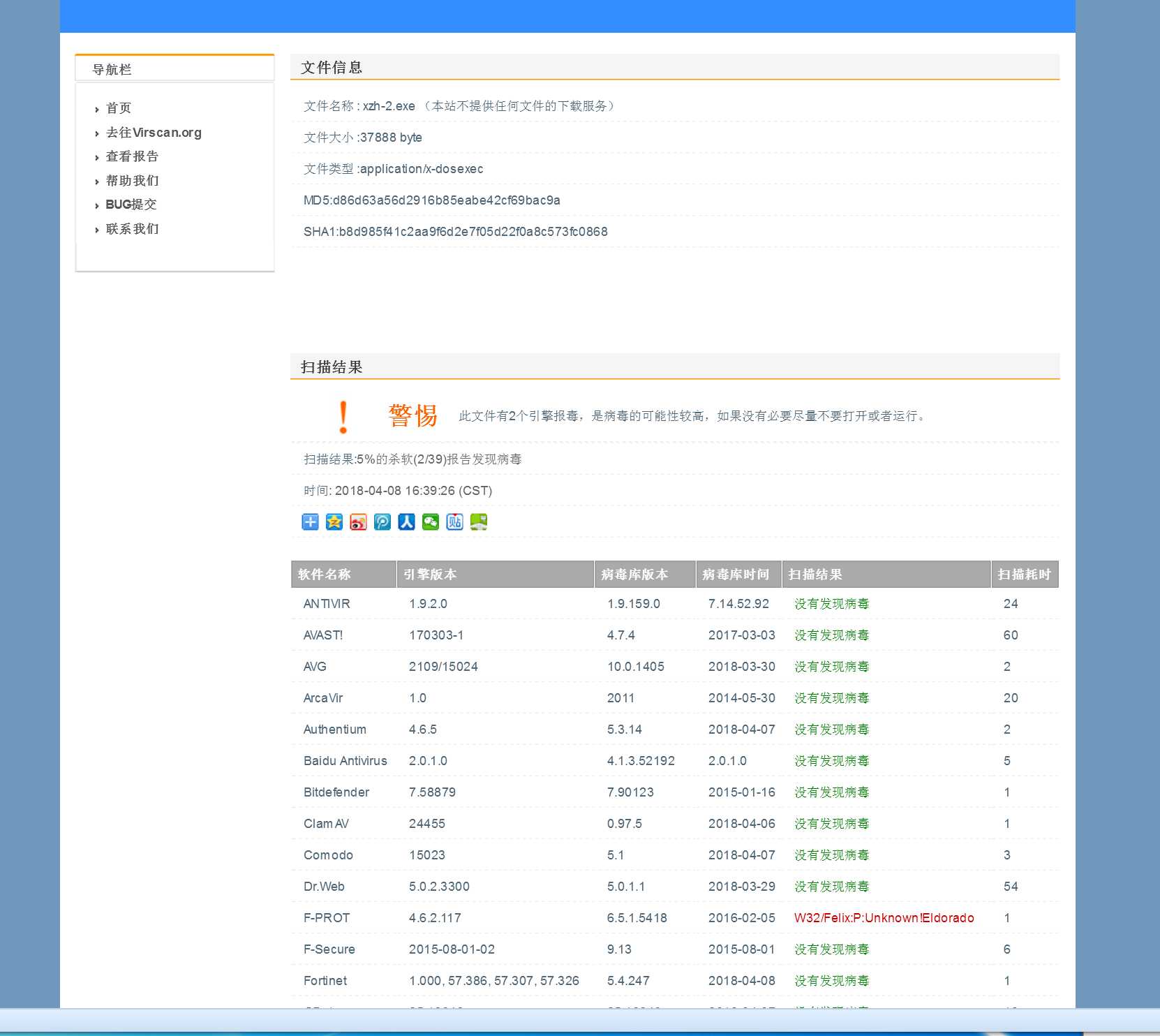The image size is (1160, 1036).
Task: Click F-PROT engine version 4.6.2.117
Action: pos(435,918)
